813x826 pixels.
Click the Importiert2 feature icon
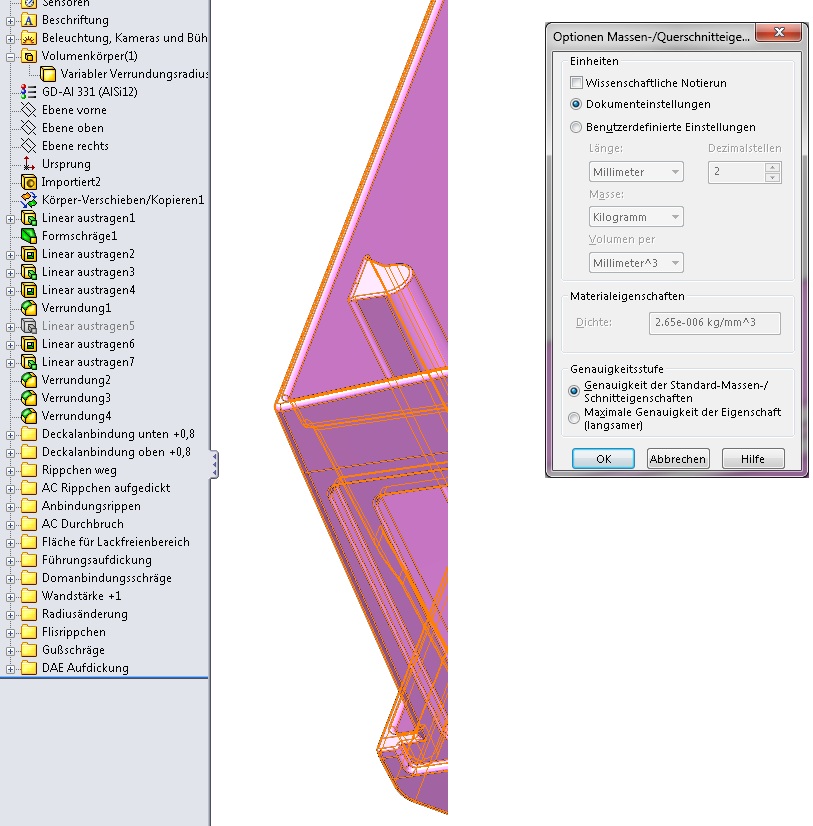[x=29, y=182]
